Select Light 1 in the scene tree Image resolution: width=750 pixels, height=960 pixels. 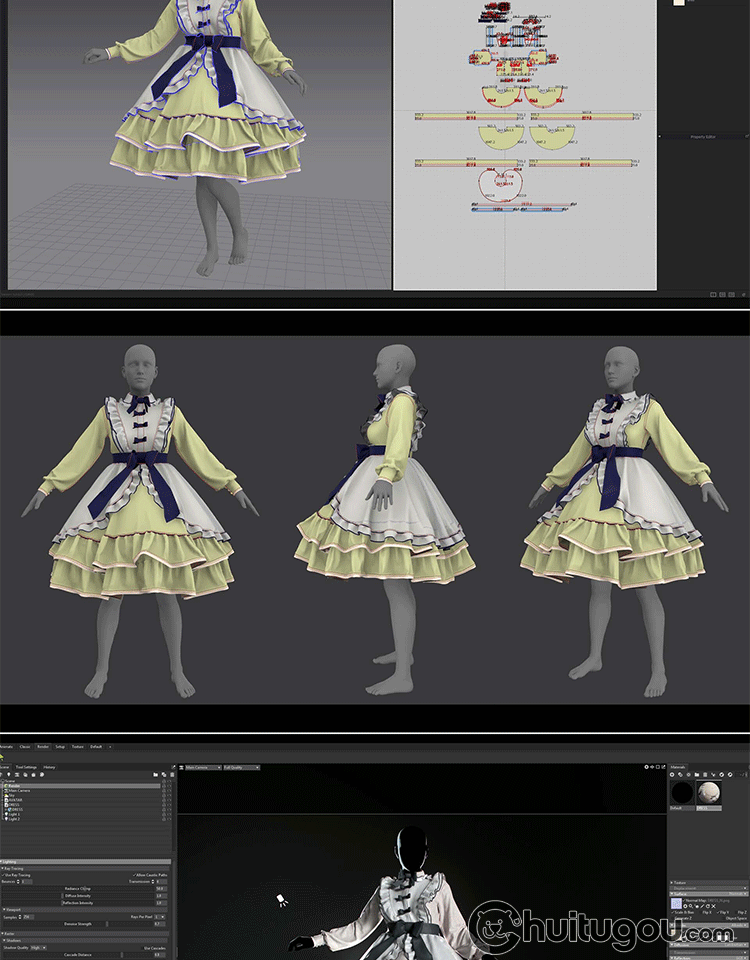[12, 813]
